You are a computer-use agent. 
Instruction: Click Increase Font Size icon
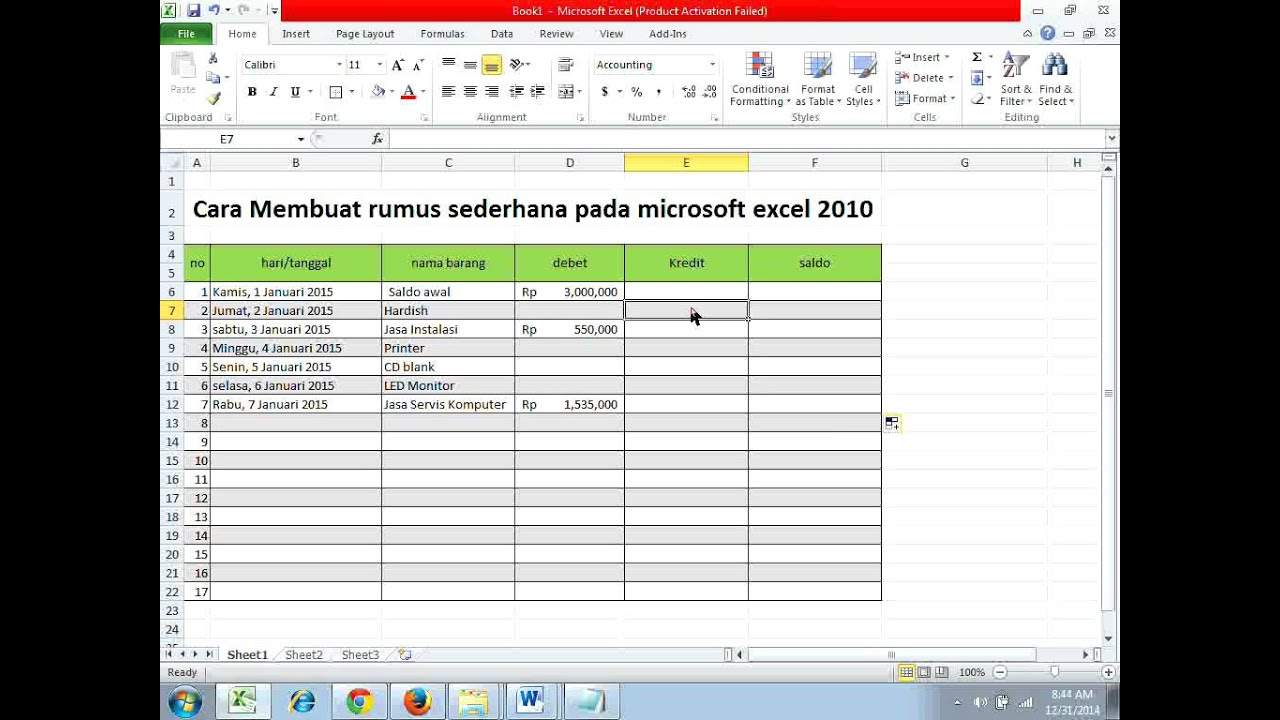[x=398, y=65]
